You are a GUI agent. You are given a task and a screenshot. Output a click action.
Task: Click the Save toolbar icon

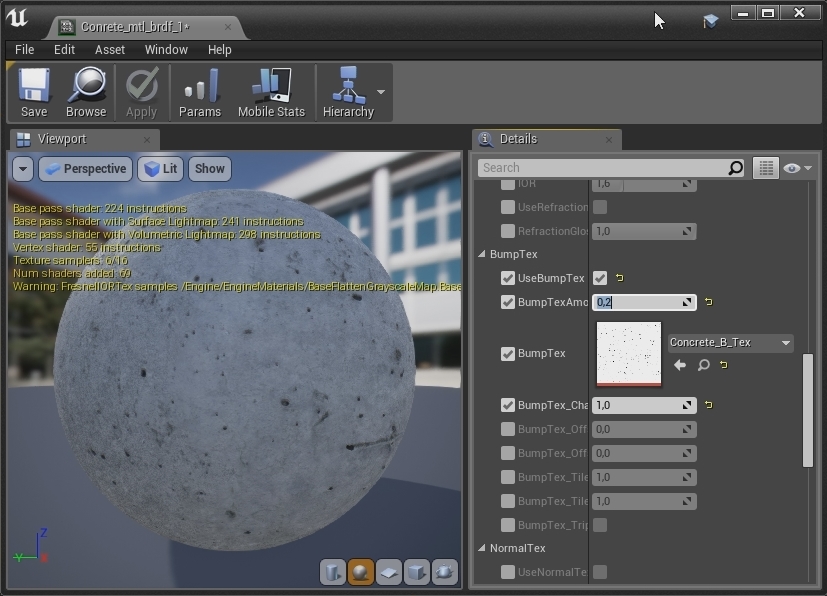pyautogui.click(x=34, y=92)
